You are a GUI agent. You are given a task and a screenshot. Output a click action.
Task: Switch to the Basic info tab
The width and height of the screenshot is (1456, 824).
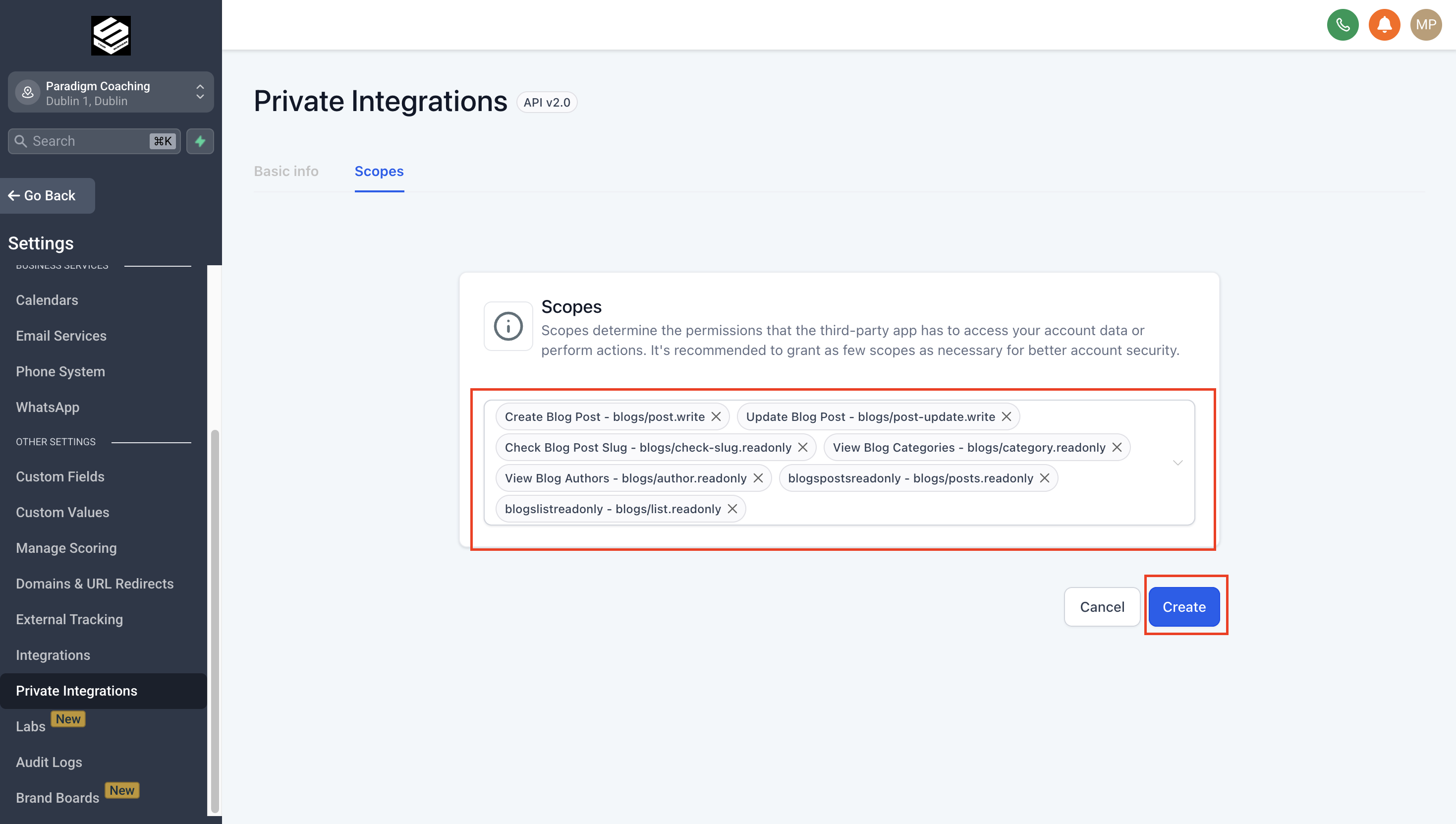pos(285,171)
